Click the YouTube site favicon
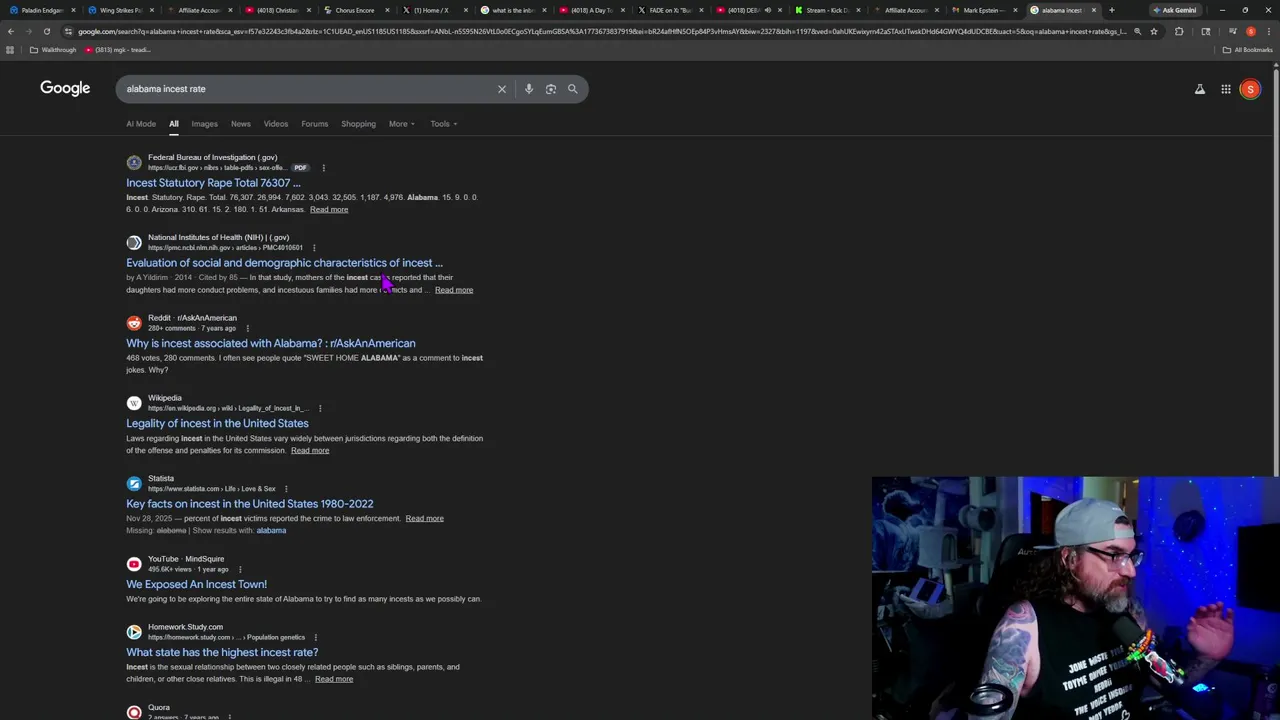This screenshot has height=720, width=1280. [x=134, y=564]
